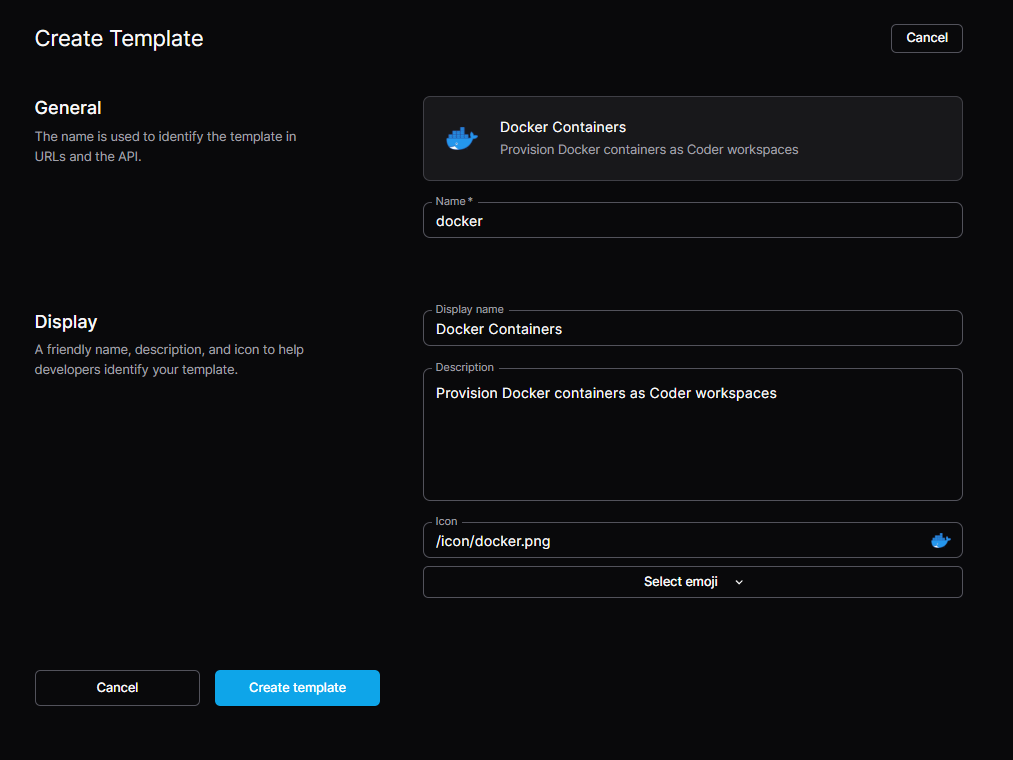Click the chevron next to Select emoji
Viewport: 1013px width, 760px height.
pos(739,582)
